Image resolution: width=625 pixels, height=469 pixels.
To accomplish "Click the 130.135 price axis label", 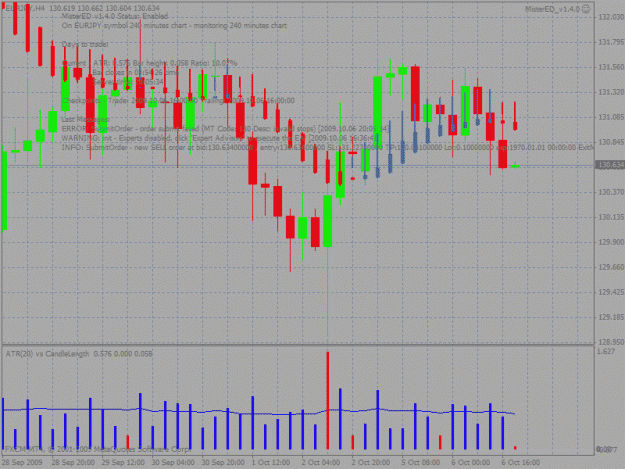I will pos(611,217).
